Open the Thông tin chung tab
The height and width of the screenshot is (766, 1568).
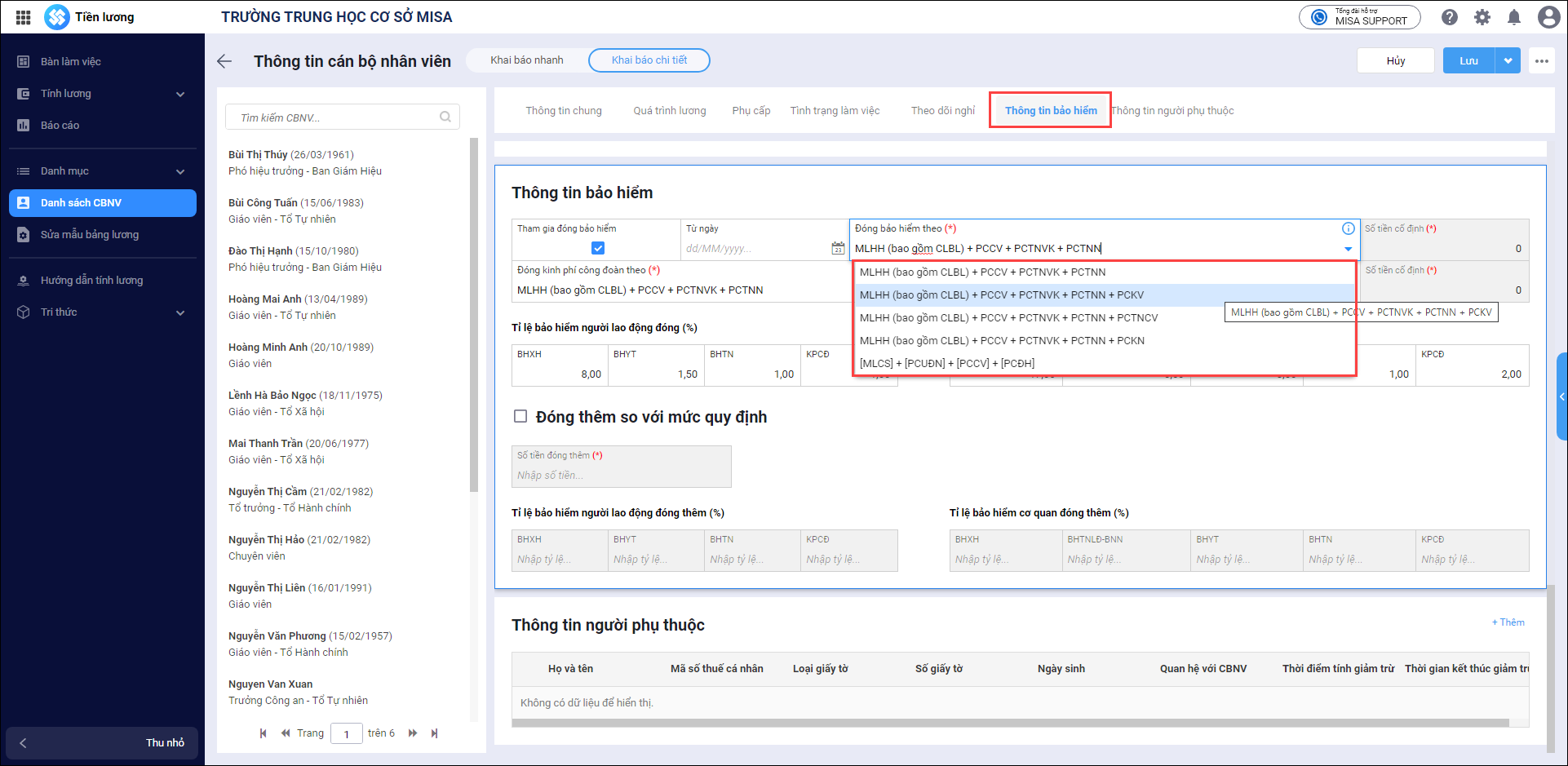pos(564,111)
